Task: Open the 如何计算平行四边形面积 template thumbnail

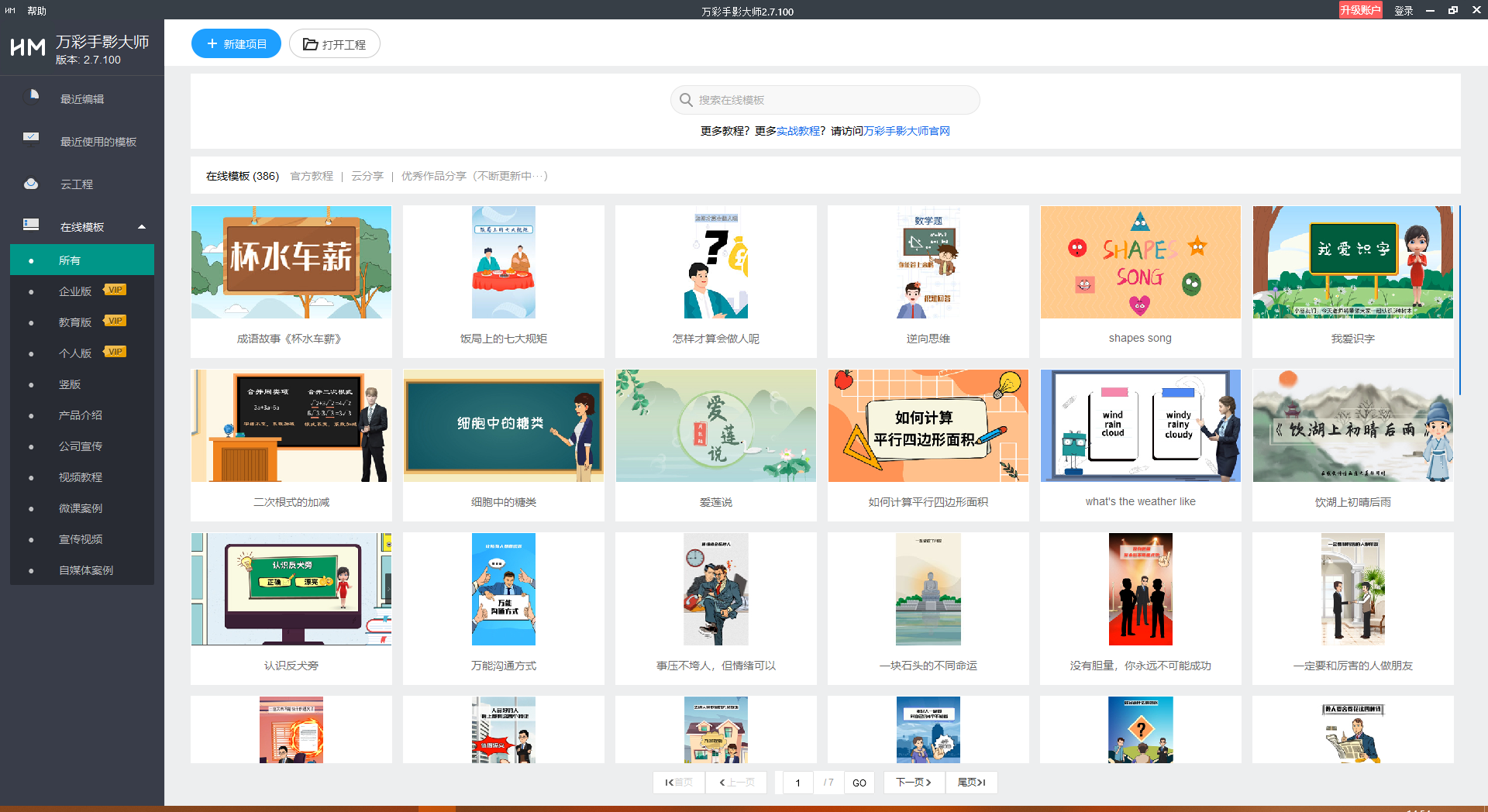Action: coord(928,425)
